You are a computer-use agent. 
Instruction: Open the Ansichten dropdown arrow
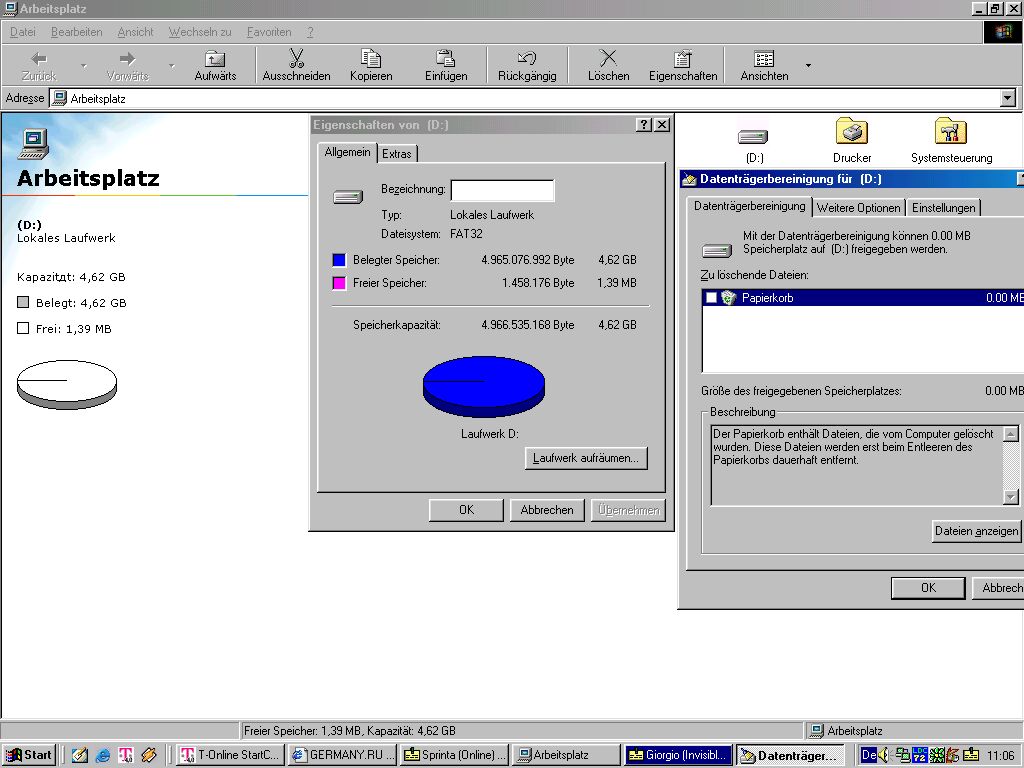pos(808,66)
